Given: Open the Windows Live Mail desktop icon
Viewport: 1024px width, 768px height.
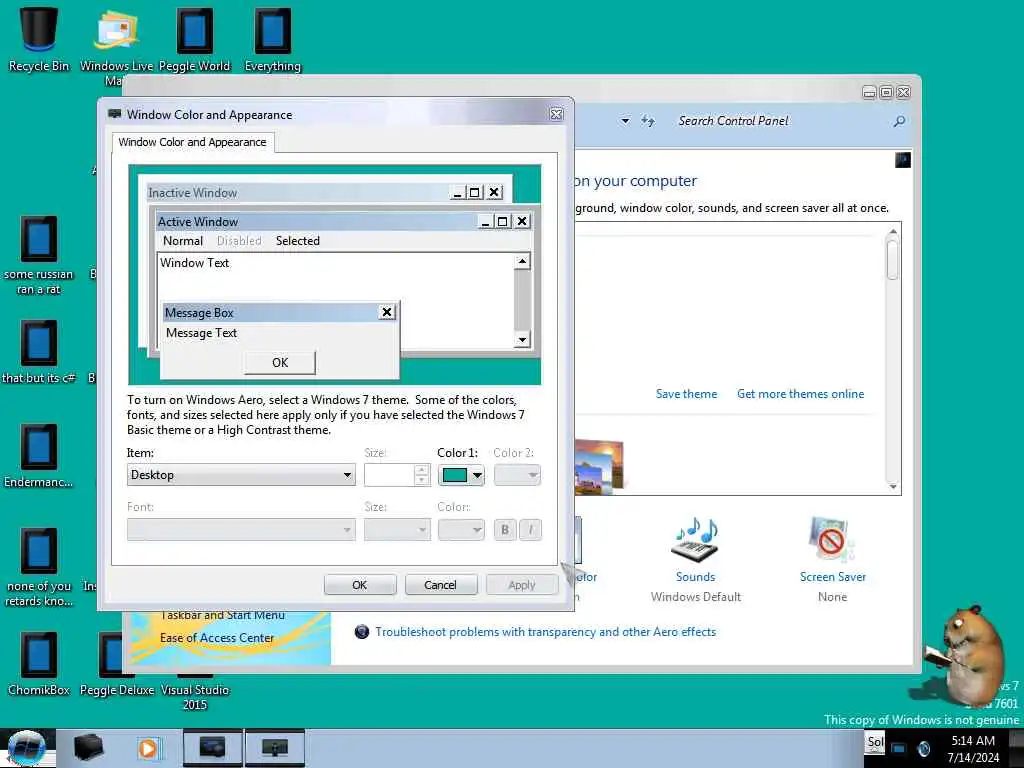Looking at the screenshot, I should (116, 40).
